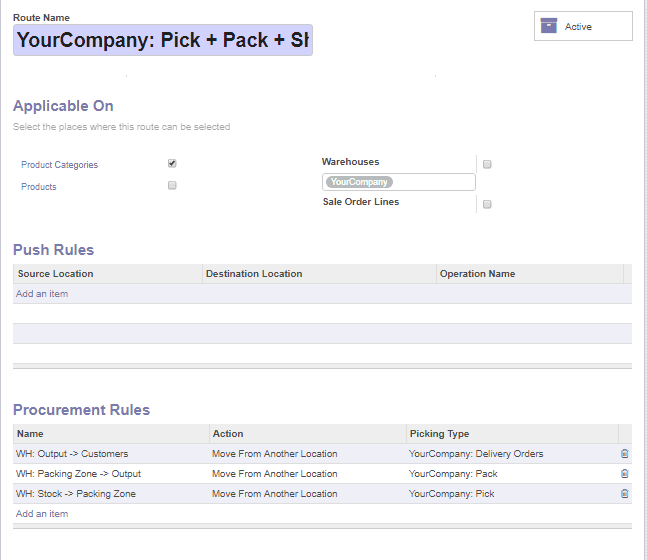Add an item to Push Rules
Viewport: 647px width, 560px height.
42,294
